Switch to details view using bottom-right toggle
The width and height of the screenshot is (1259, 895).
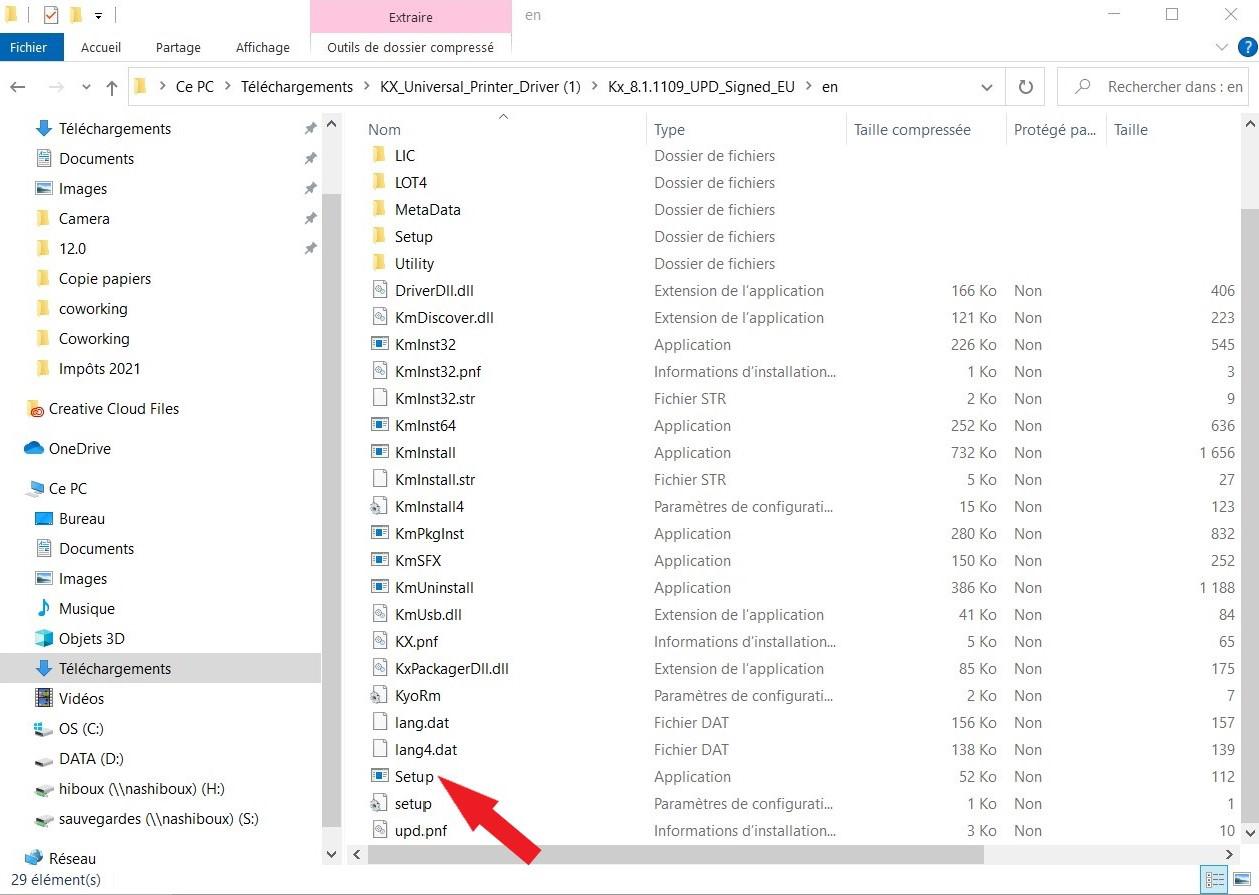pyautogui.click(x=1215, y=880)
